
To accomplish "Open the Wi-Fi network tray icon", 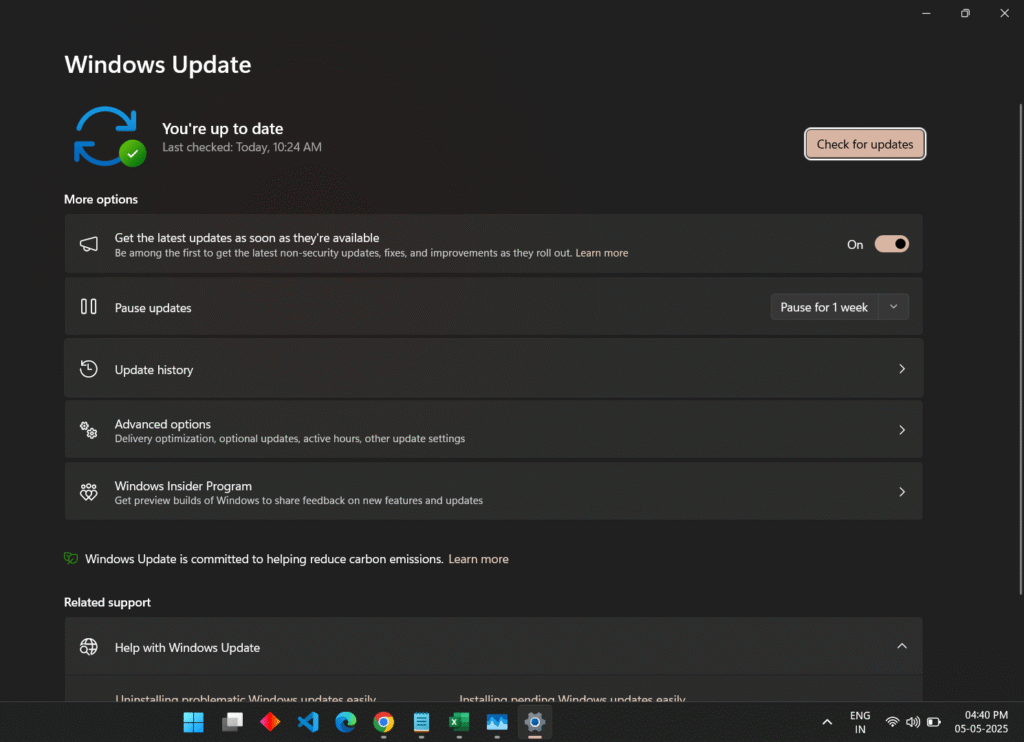I will (x=892, y=722).
